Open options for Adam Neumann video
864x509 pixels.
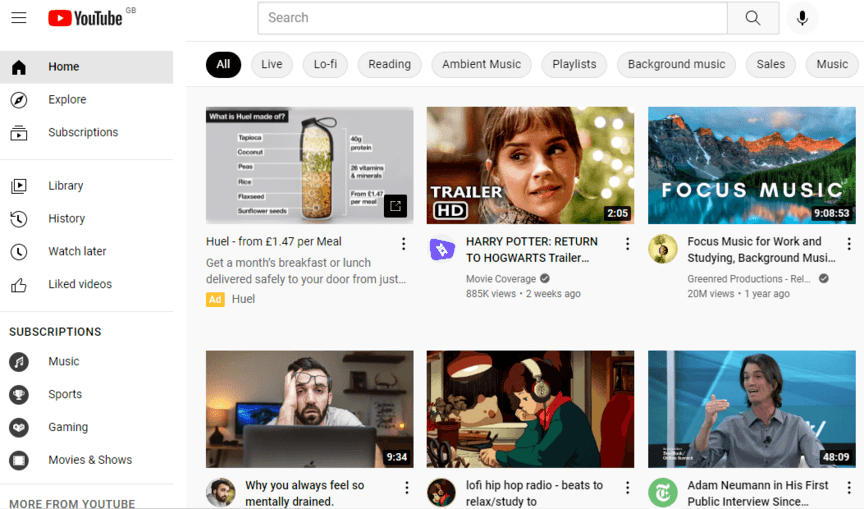(x=849, y=488)
